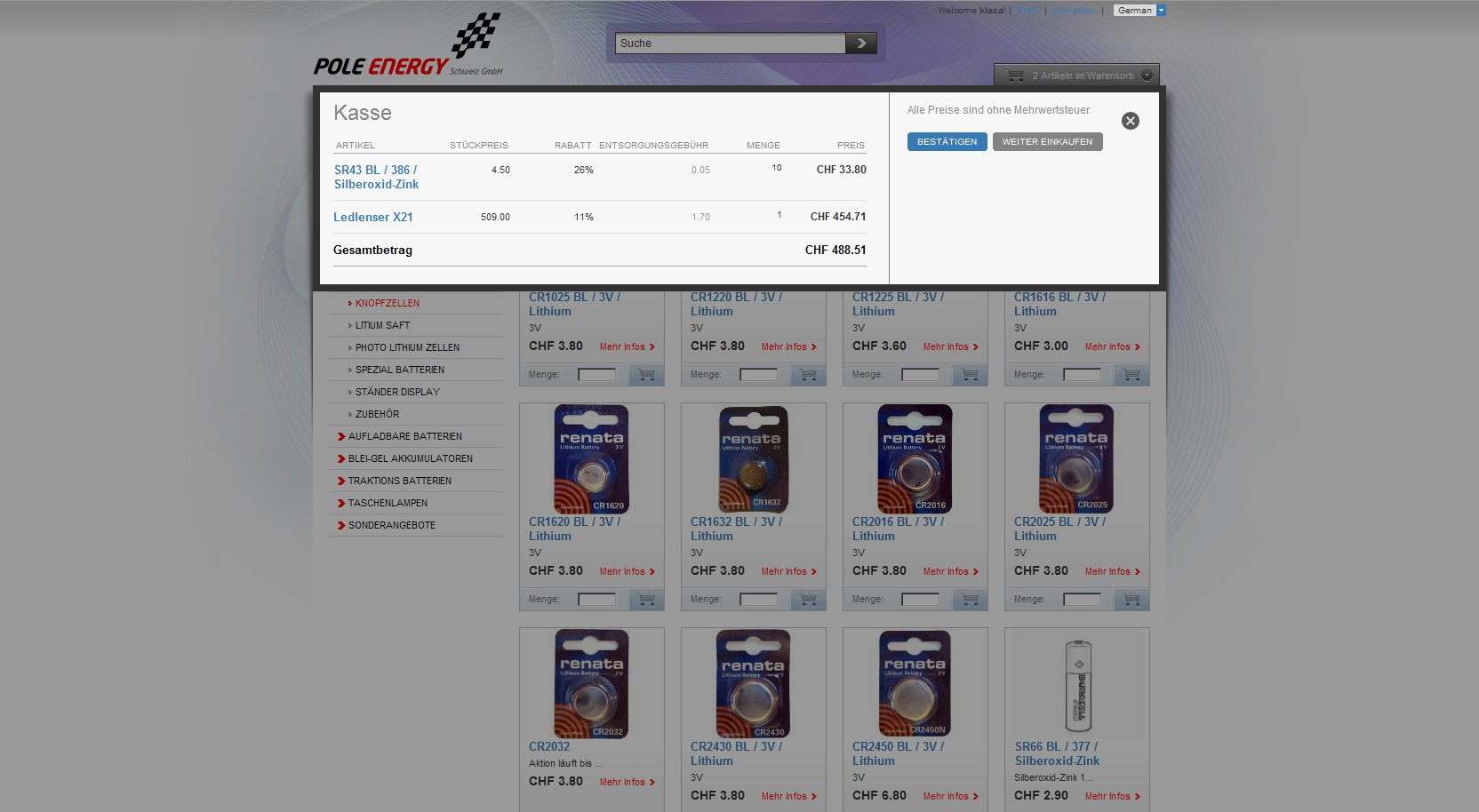Add CR1225 BL to cart via cart icon
1479x812 pixels.
point(970,375)
